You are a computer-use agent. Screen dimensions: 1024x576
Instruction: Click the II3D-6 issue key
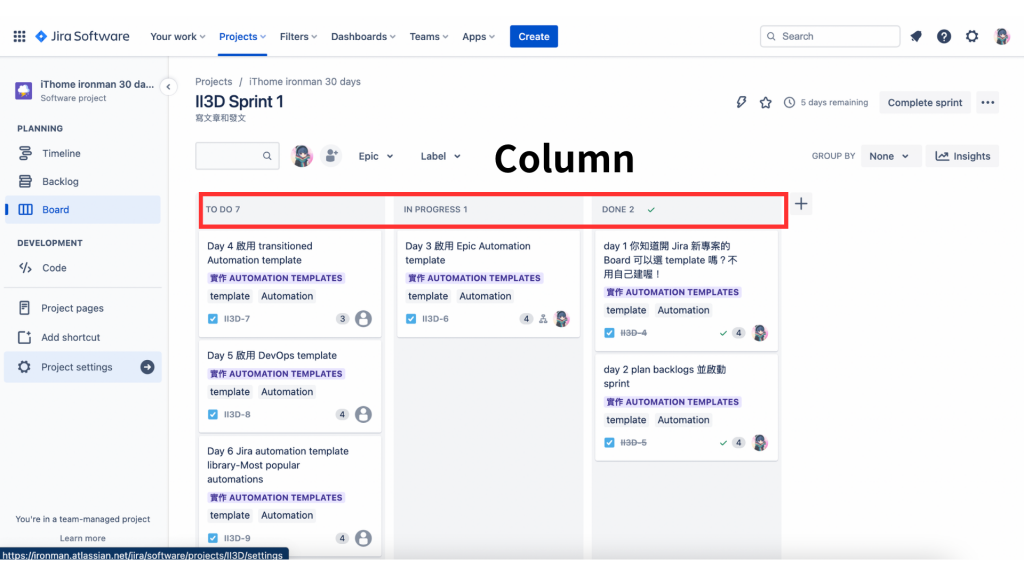click(435, 319)
